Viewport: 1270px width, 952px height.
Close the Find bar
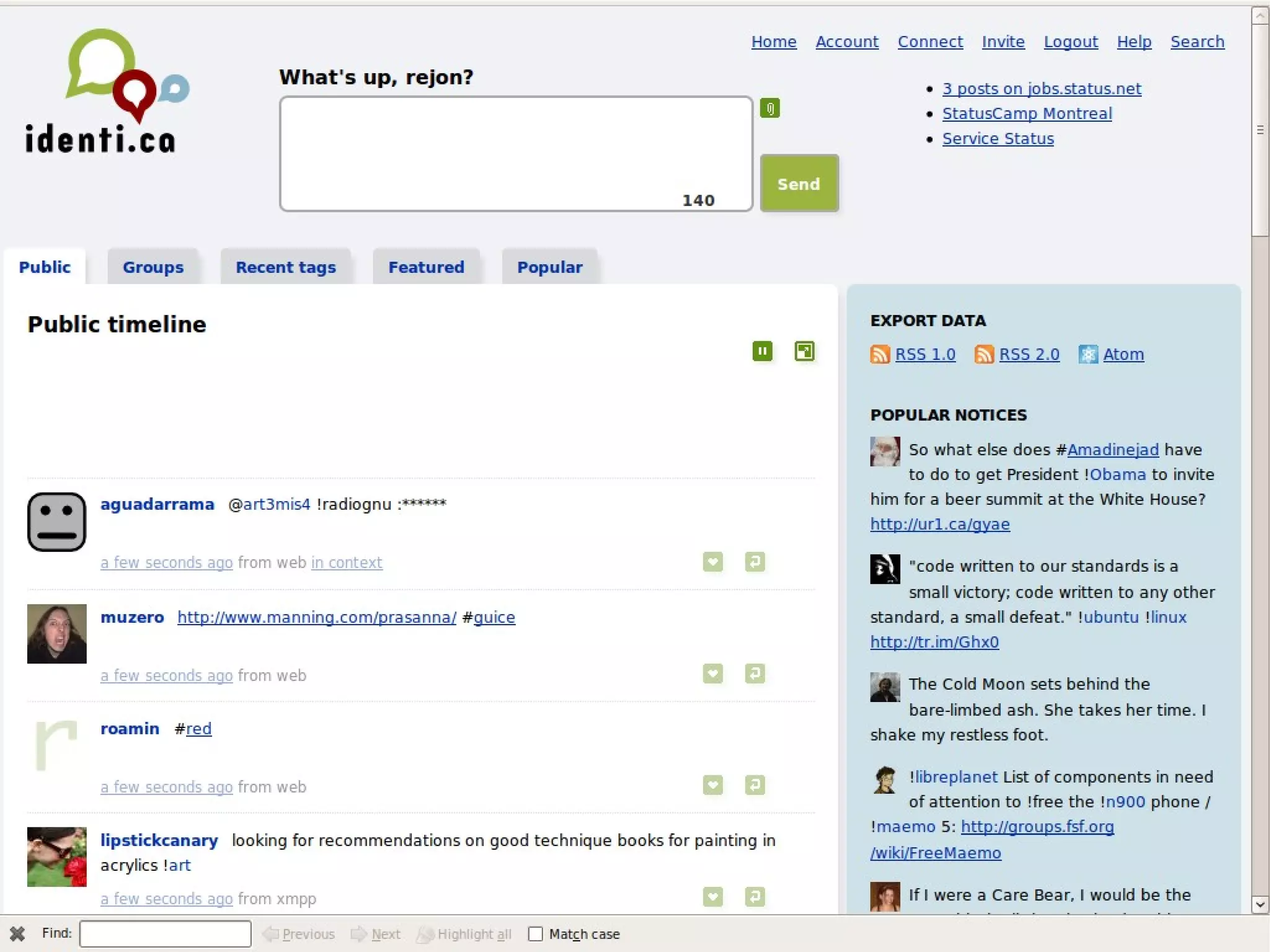(x=17, y=933)
